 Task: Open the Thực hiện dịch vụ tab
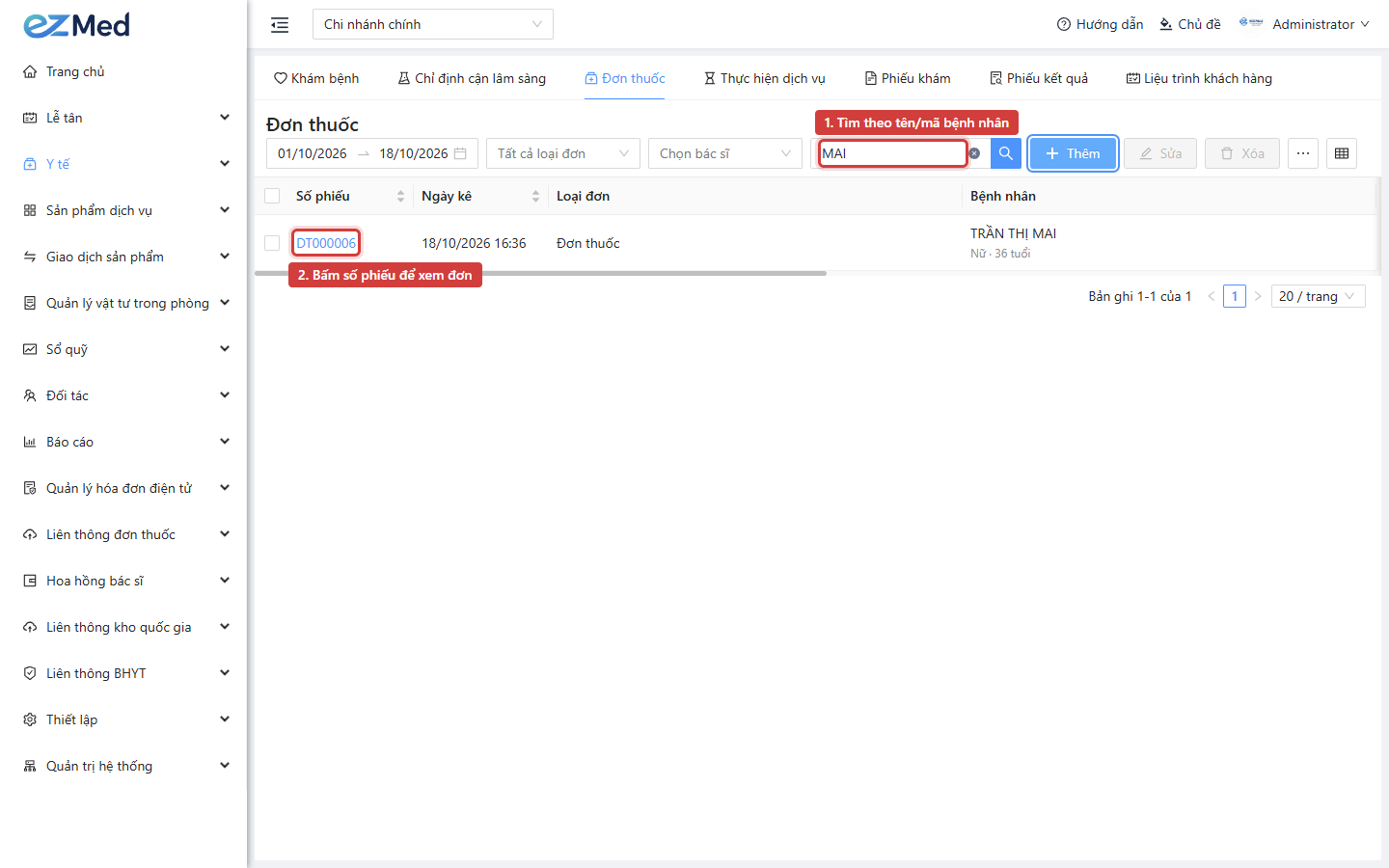[x=764, y=78]
